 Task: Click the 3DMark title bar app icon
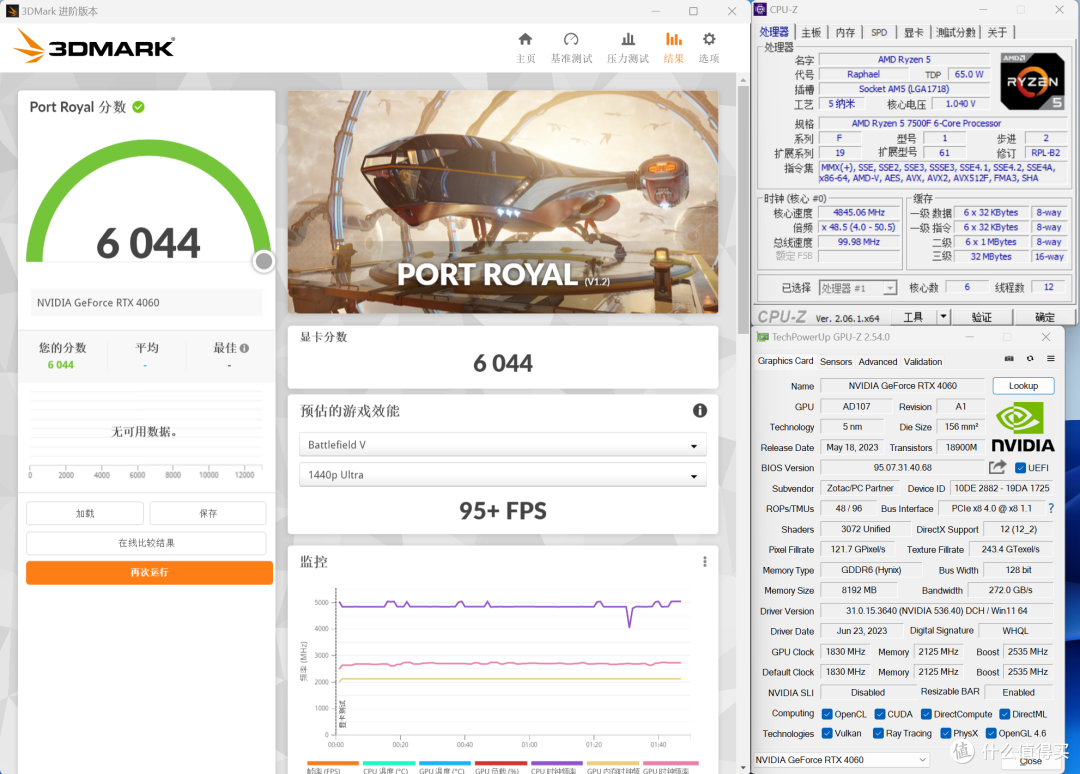(12, 11)
